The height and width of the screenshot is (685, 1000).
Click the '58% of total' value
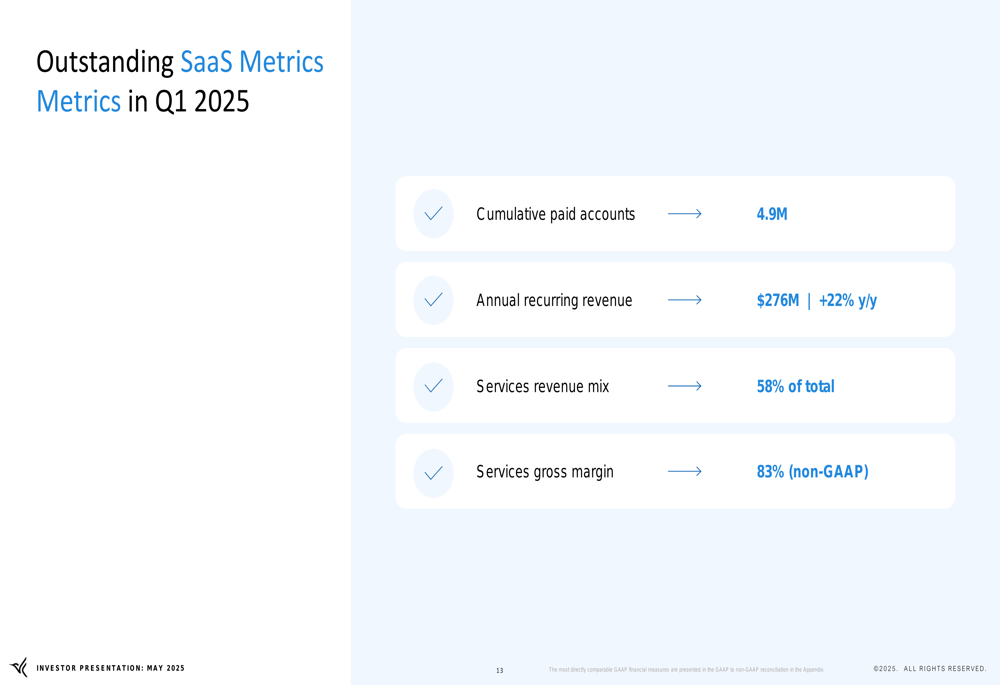click(795, 387)
